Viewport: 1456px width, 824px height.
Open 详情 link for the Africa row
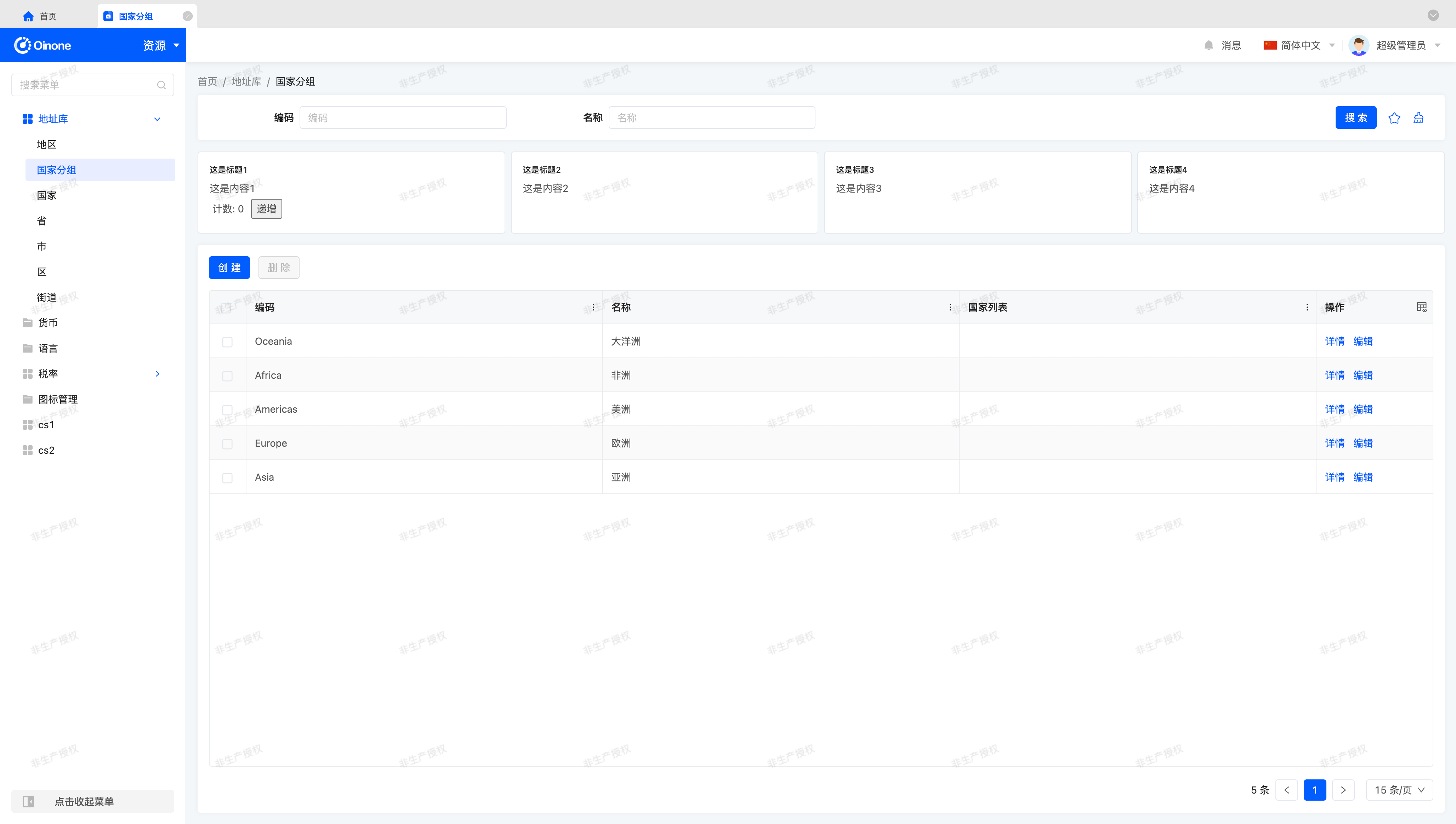pyautogui.click(x=1334, y=375)
